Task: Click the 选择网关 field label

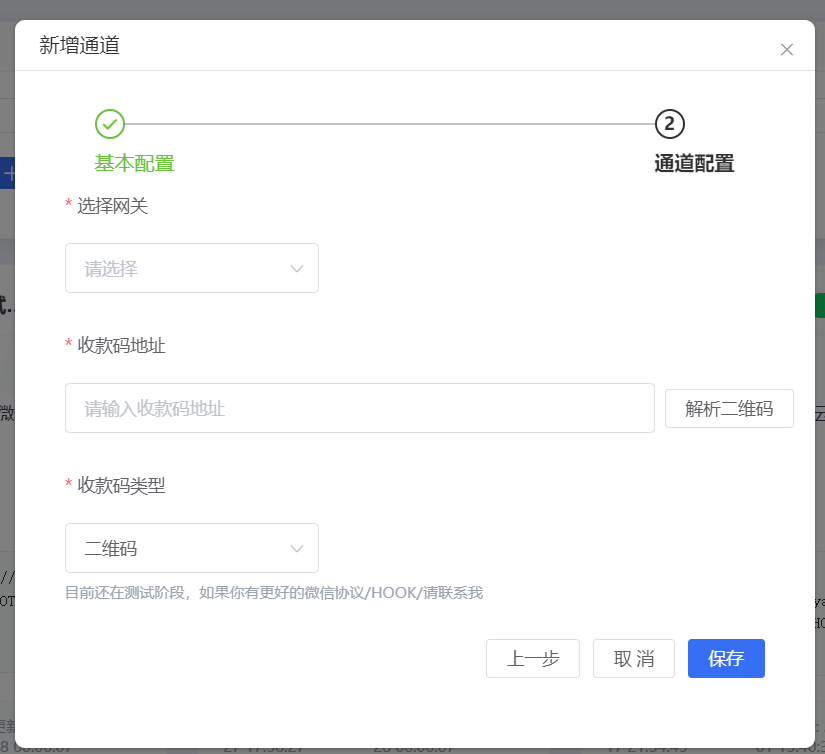Action: pyautogui.click(x=113, y=206)
